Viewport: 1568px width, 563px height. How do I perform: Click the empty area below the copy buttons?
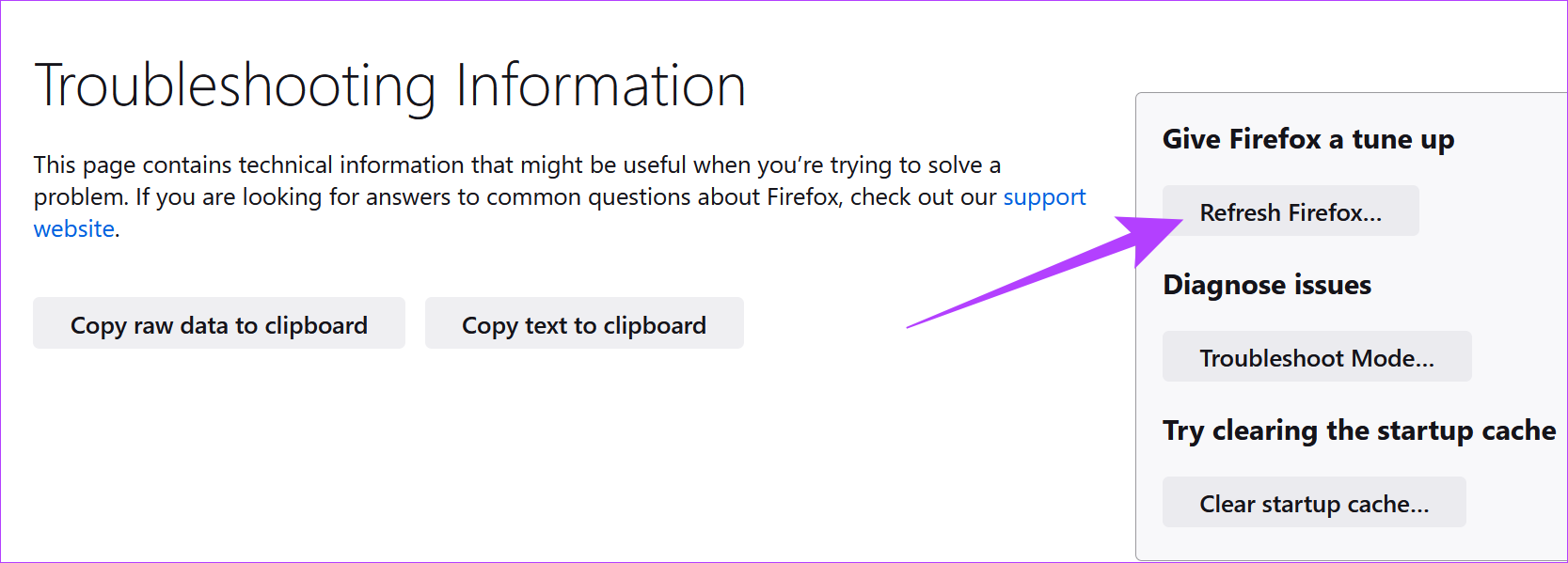point(376,451)
